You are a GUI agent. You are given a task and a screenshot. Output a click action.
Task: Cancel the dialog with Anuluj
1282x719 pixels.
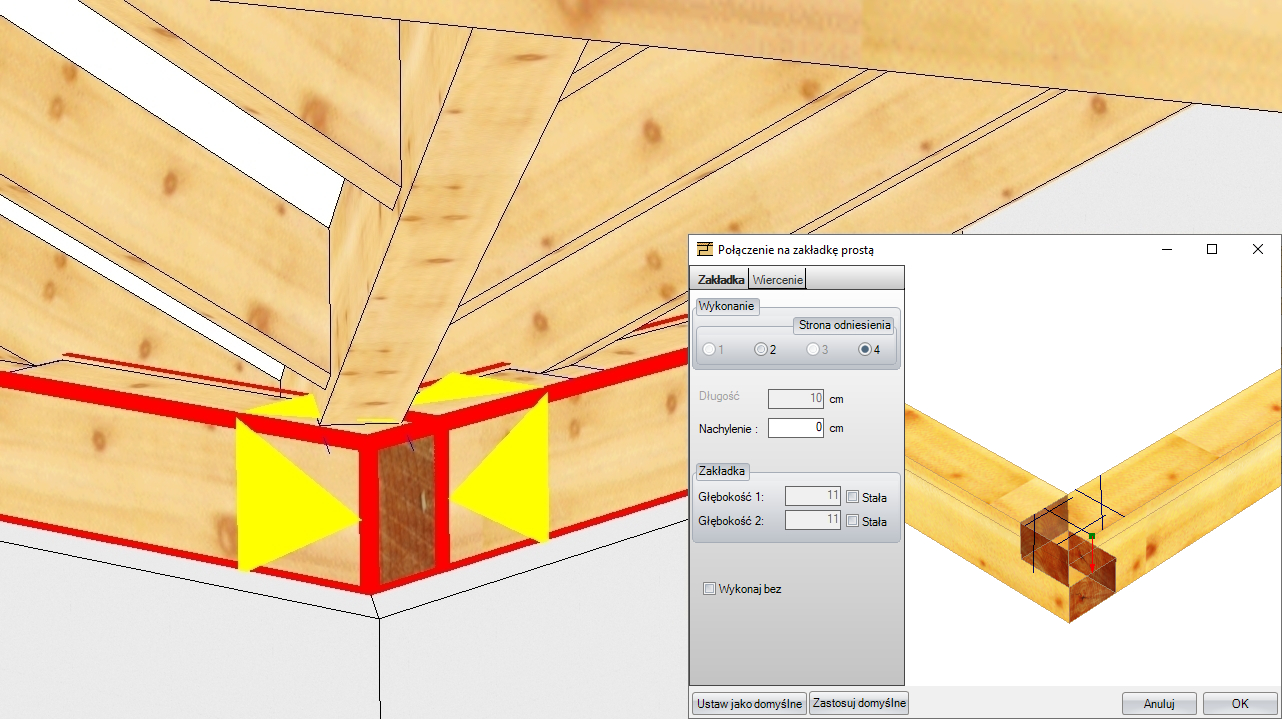coord(1159,703)
